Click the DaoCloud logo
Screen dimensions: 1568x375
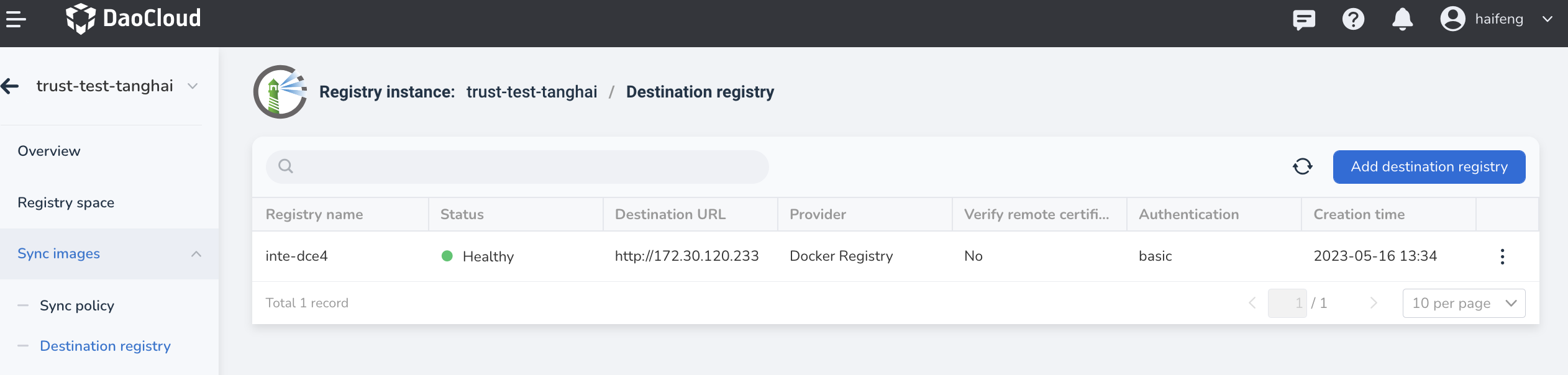pos(133,19)
